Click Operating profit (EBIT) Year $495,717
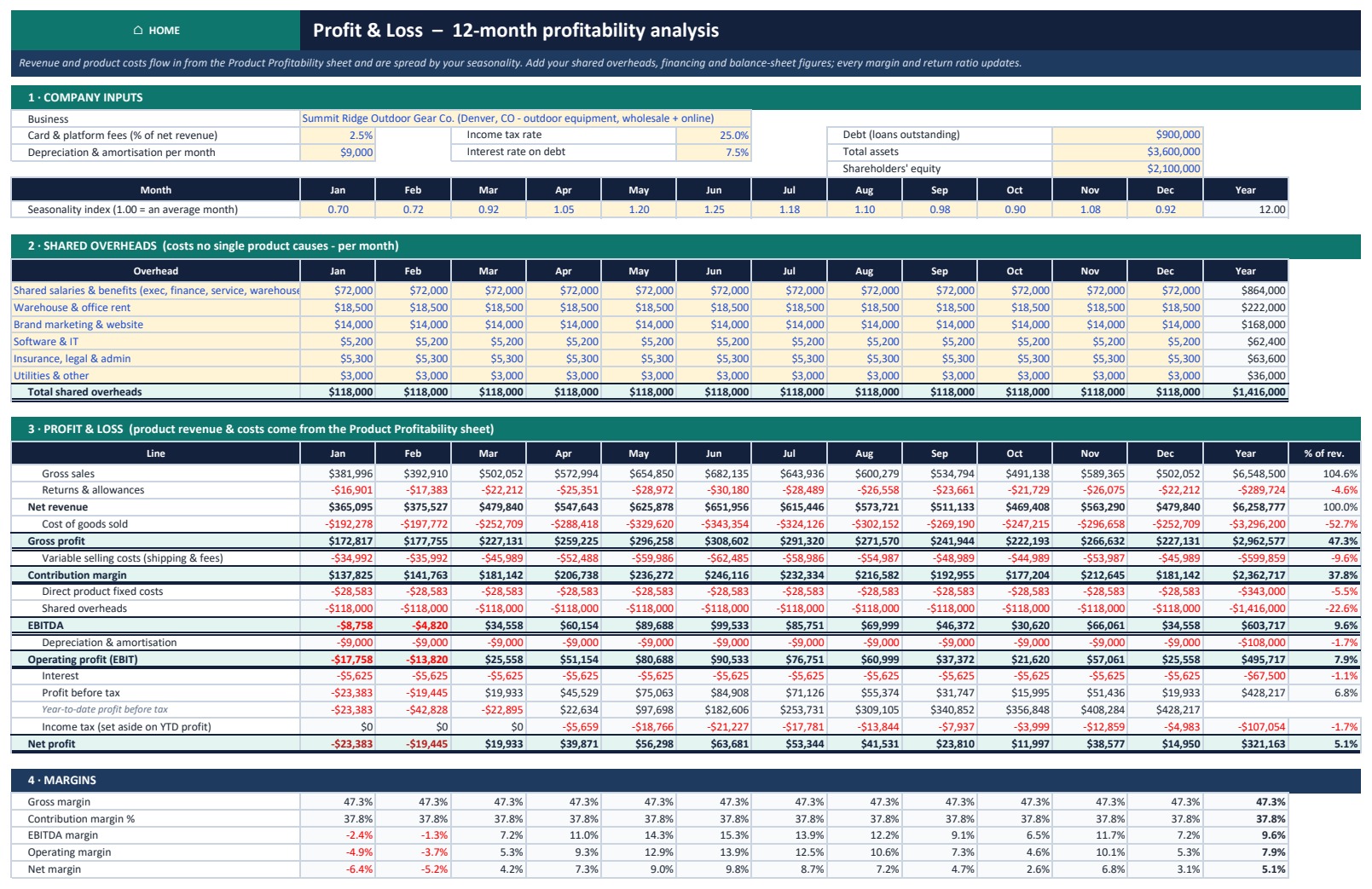This screenshot has height=889, width=1372. pyautogui.click(x=1246, y=660)
